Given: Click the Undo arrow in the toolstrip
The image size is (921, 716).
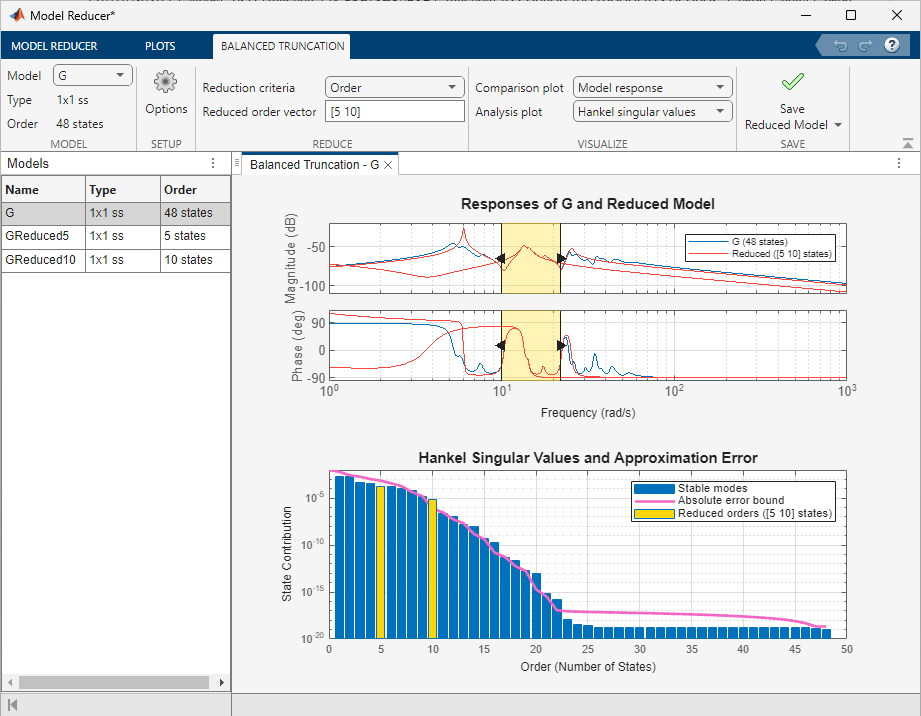Looking at the screenshot, I should (x=841, y=46).
